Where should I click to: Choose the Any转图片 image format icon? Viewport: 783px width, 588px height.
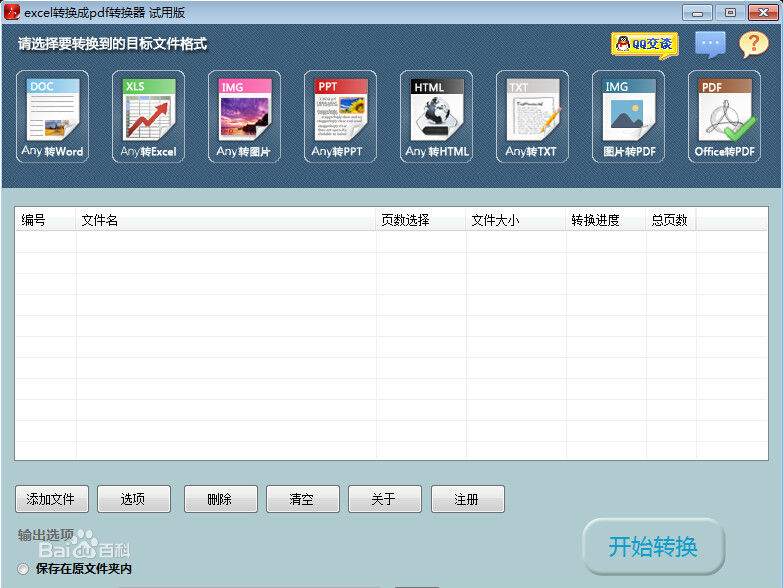coord(244,116)
